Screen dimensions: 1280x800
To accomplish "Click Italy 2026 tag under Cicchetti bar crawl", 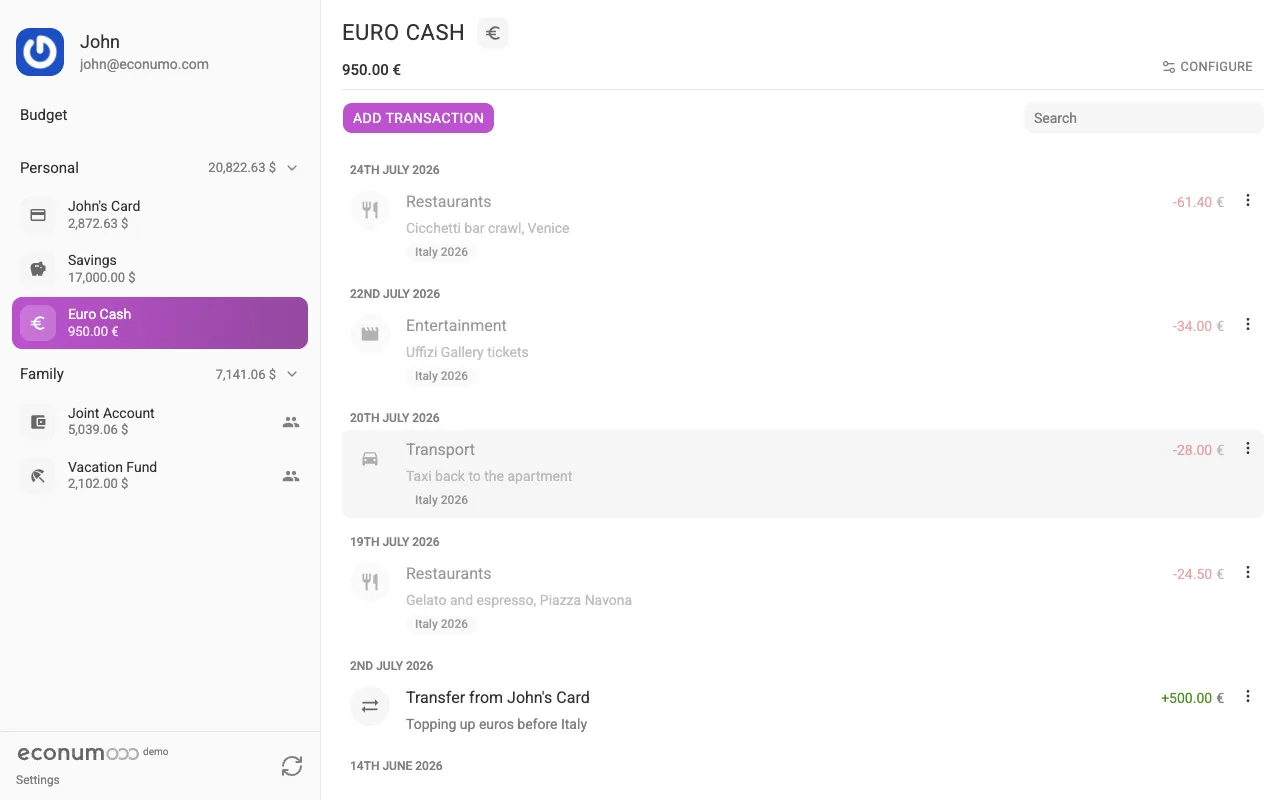I will 441,252.
